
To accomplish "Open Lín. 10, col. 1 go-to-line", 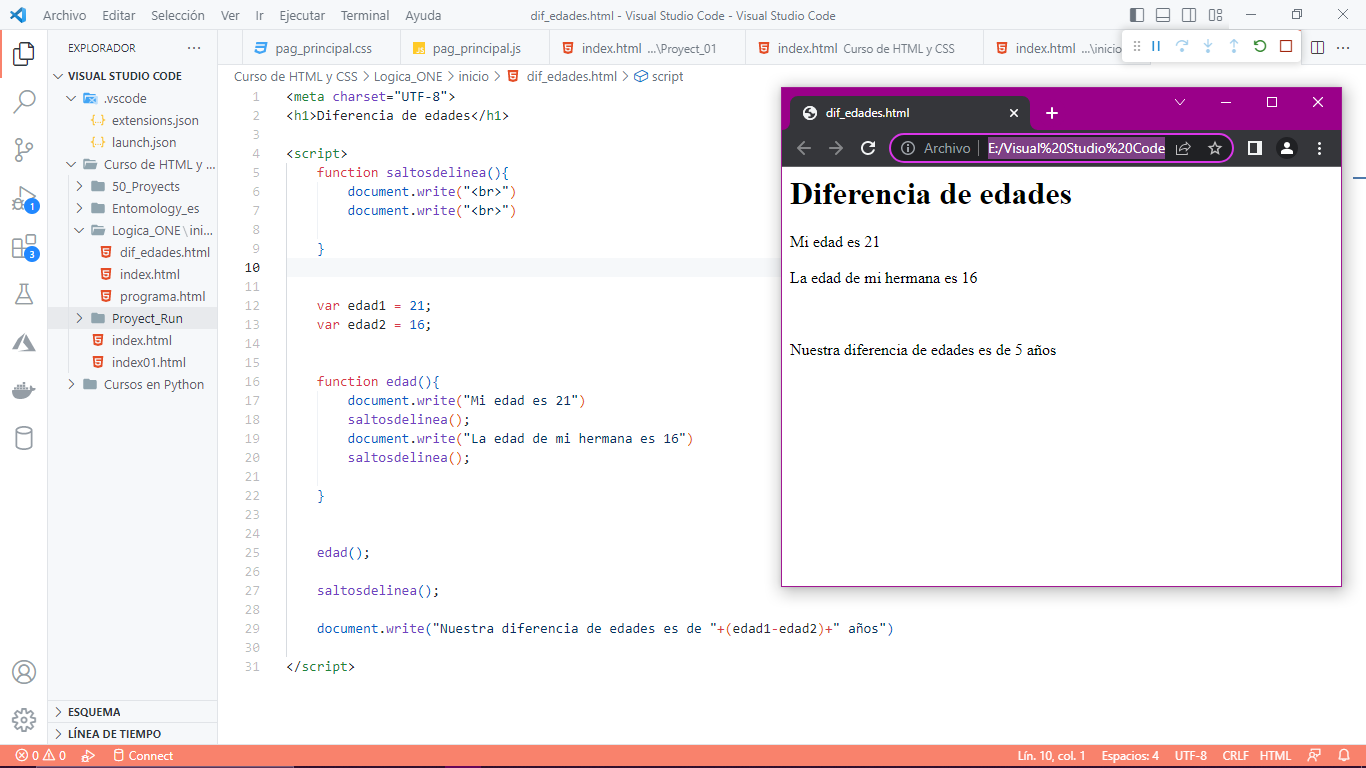I will pyautogui.click(x=1051, y=756).
